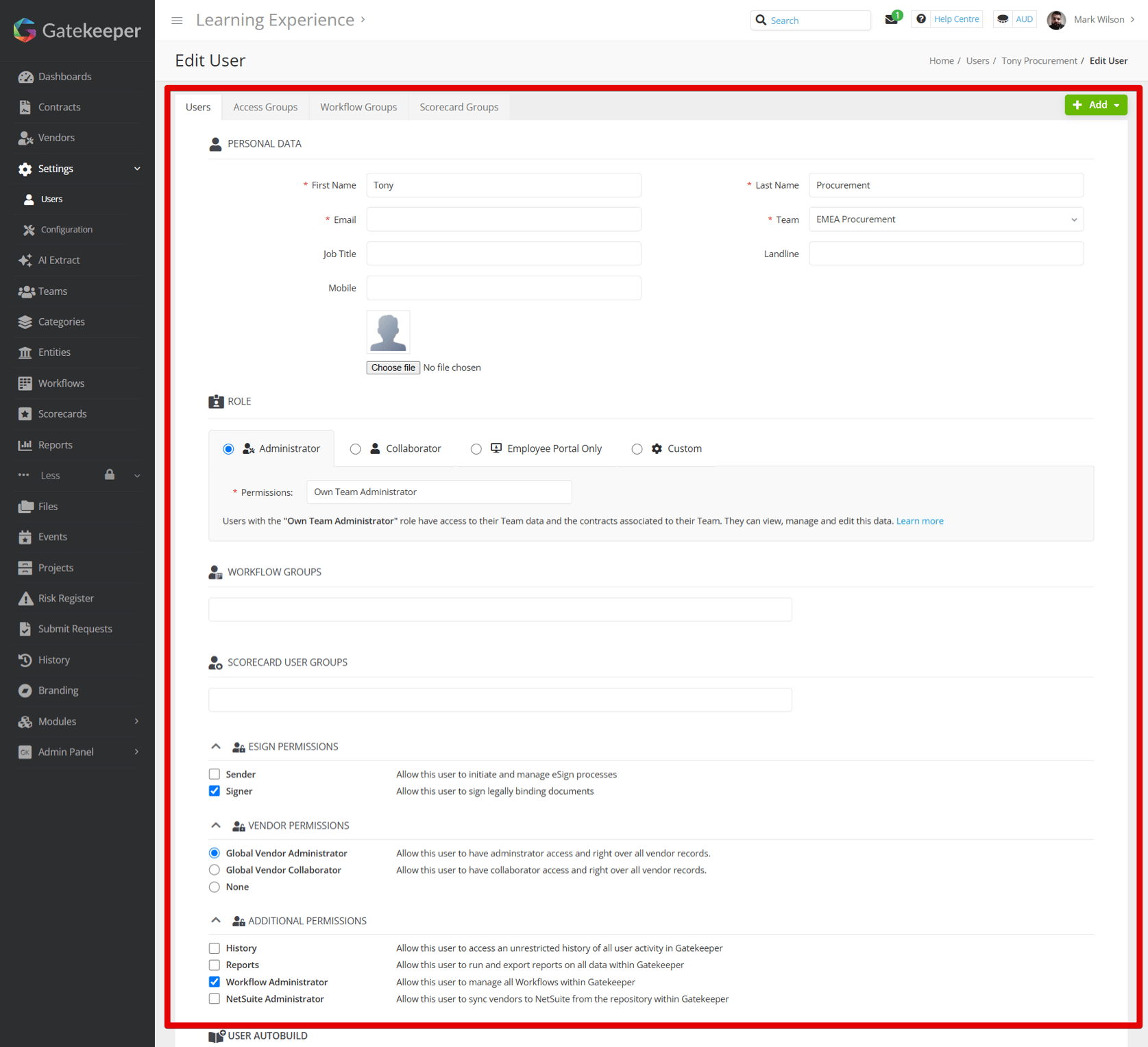
Task: Switch to the Access Groups tab
Action: click(265, 107)
